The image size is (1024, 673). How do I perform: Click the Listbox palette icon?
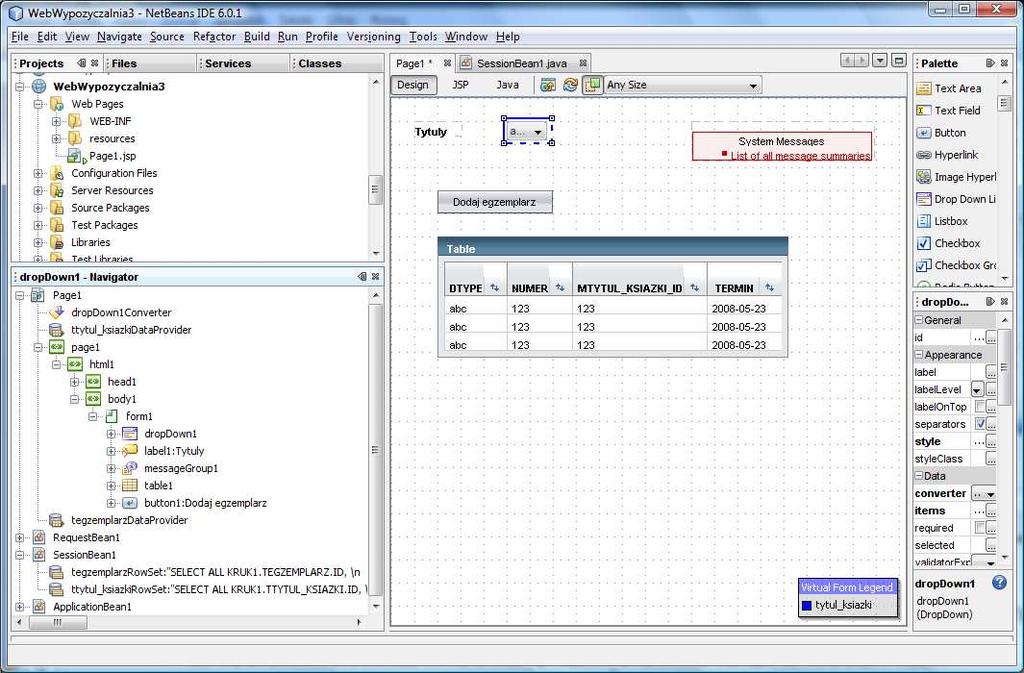pos(923,221)
